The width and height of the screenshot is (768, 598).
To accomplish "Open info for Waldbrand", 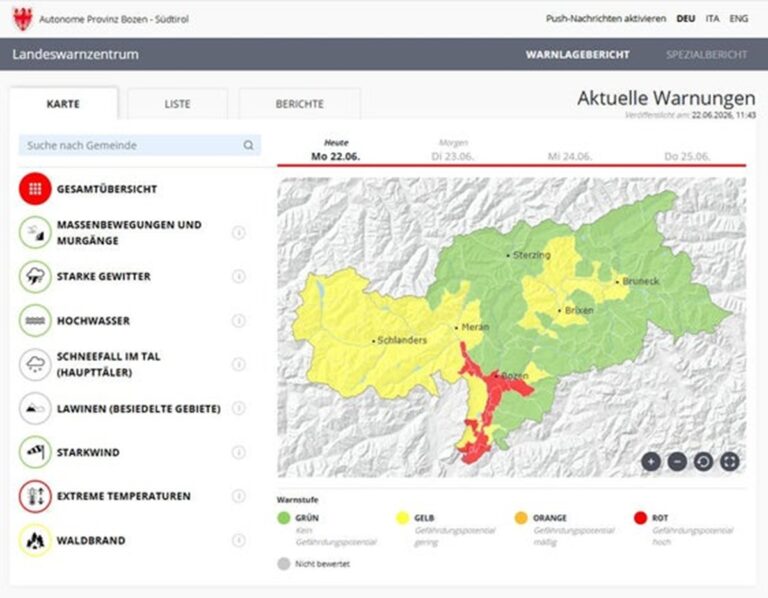I will pos(239,540).
